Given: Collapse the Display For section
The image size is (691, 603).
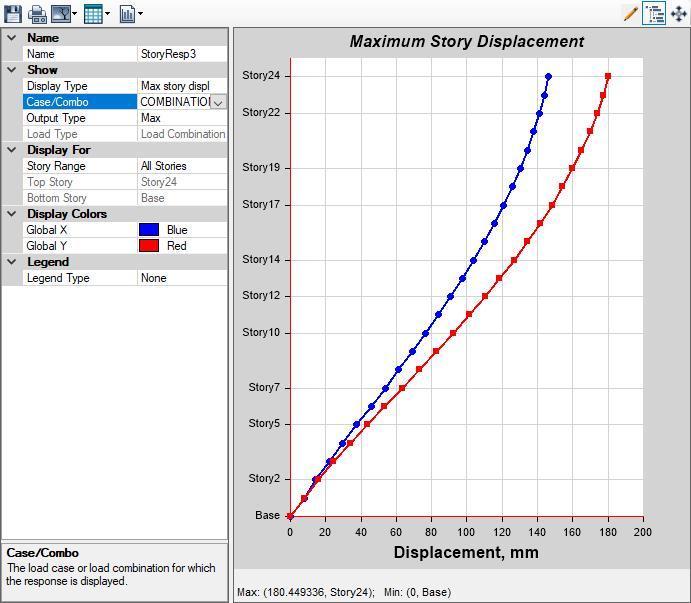Looking at the screenshot, I should [12, 150].
